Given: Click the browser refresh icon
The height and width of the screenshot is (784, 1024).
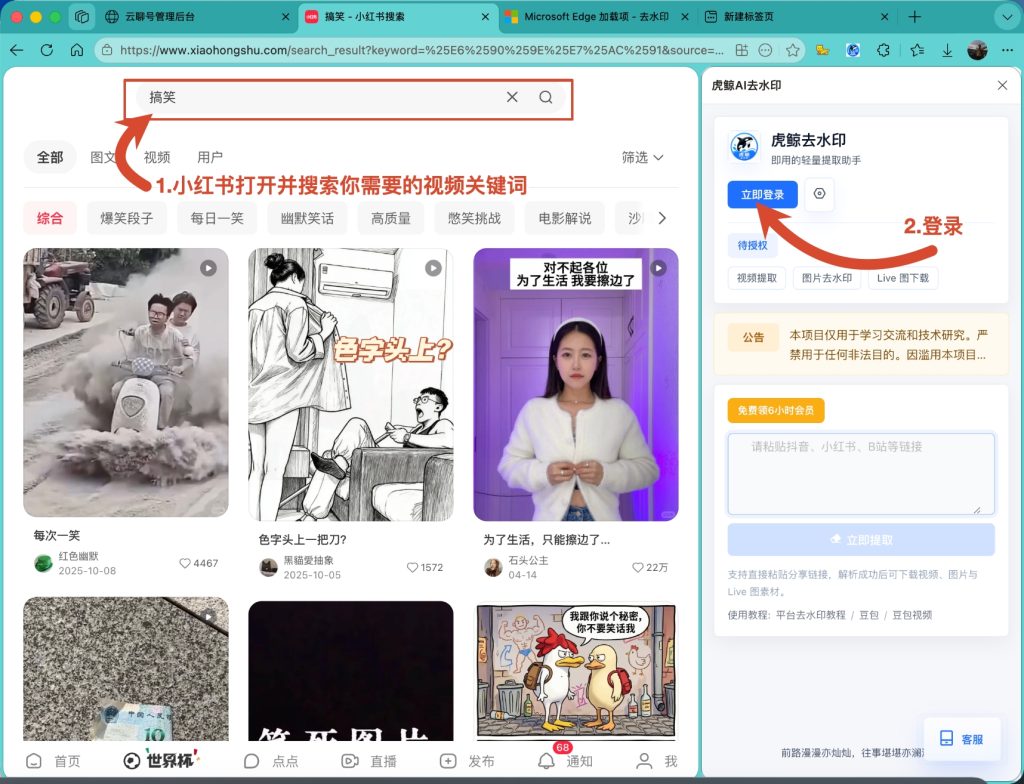Looking at the screenshot, I should (46, 50).
